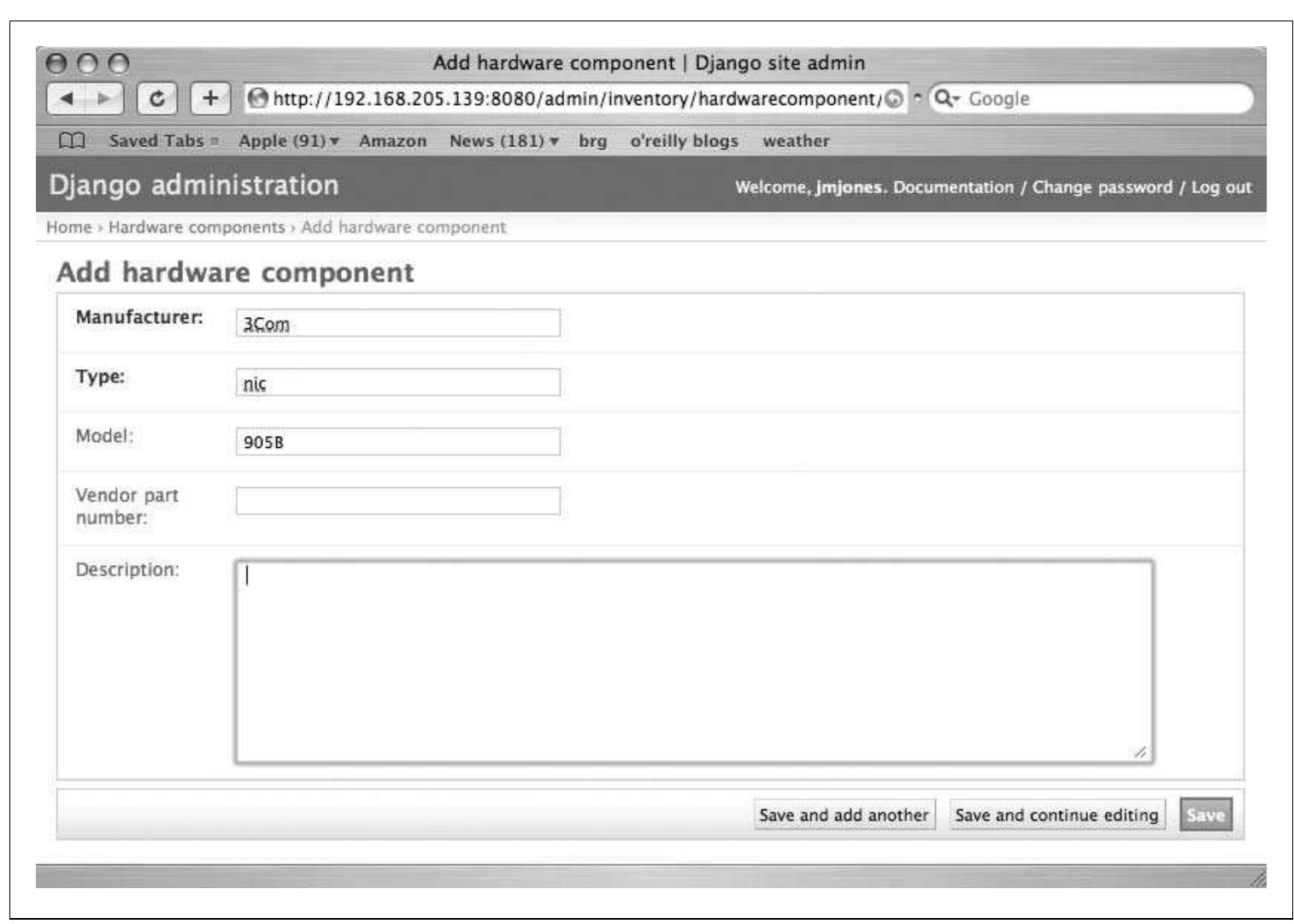Open the bookmarks book icon

[72, 141]
